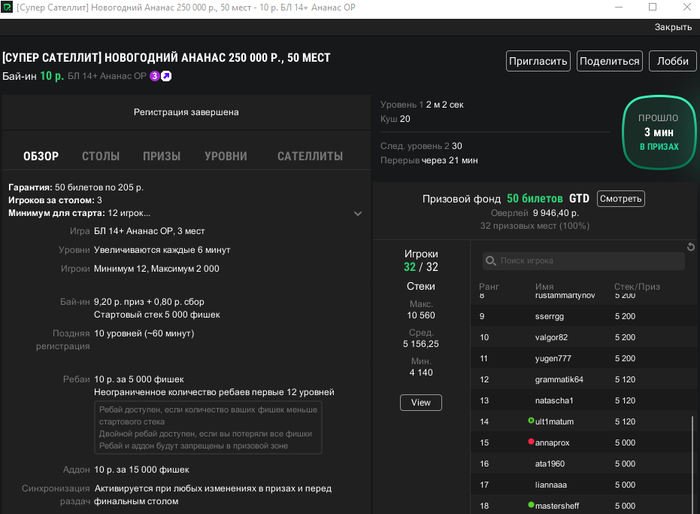Screen dimensions: 700x514
Task: Go to the УРОВНИ tab
Action: point(226,156)
